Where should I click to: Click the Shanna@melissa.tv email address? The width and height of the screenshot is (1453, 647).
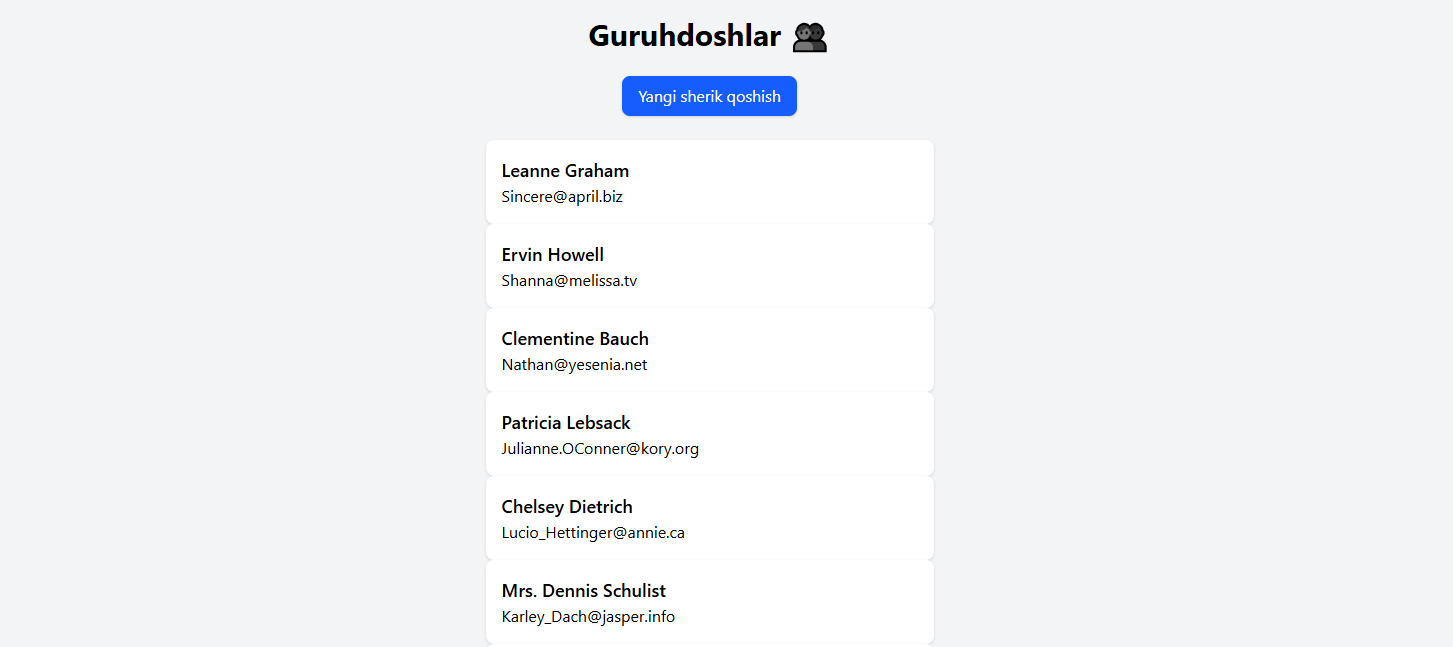(569, 281)
